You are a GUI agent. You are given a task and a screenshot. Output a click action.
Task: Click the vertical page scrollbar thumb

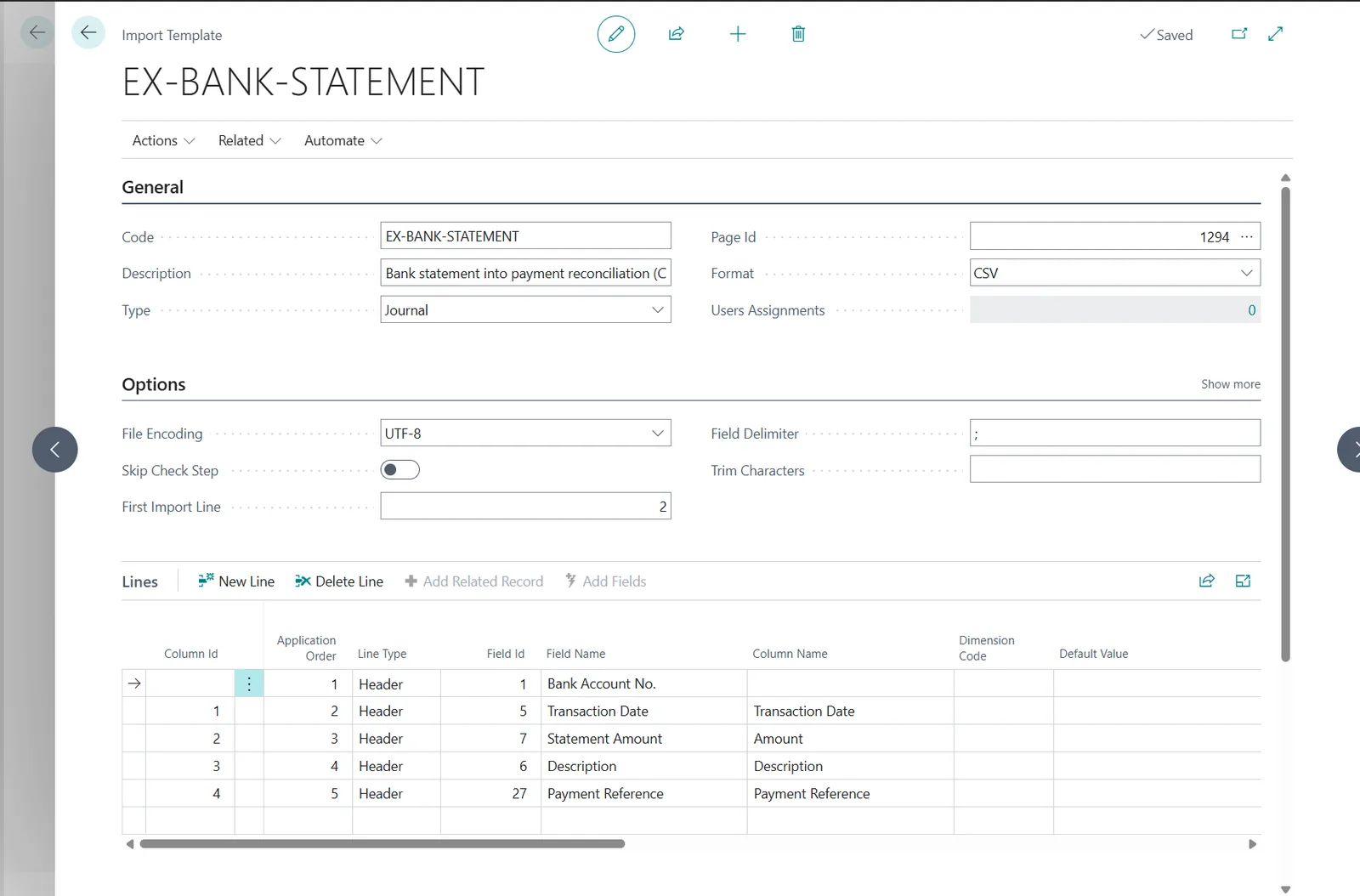(1286, 423)
